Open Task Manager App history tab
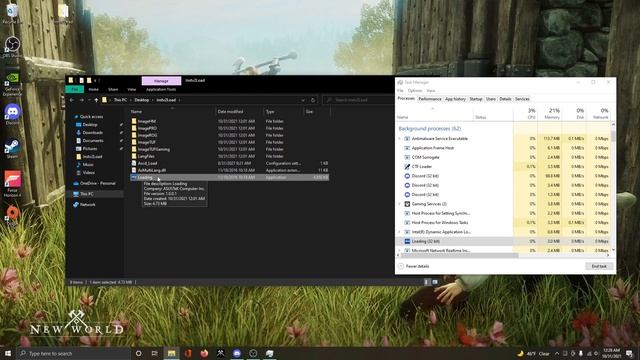640x360 pixels. [x=455, y=99]
